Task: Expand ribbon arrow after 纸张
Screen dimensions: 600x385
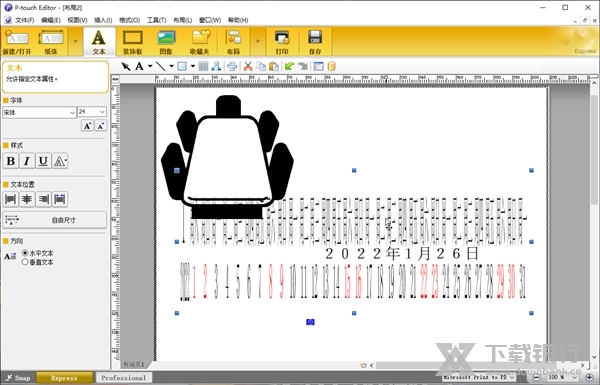Action: tap(75, 41)
